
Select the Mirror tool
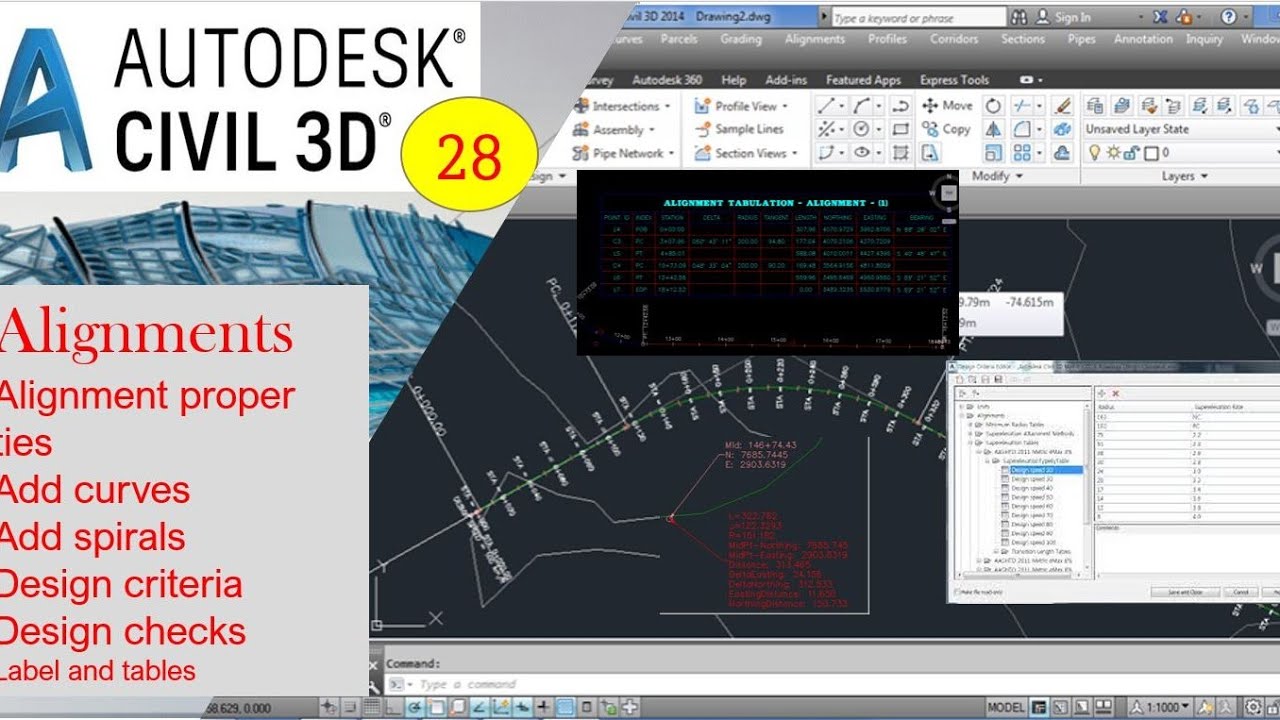(993, 129)
